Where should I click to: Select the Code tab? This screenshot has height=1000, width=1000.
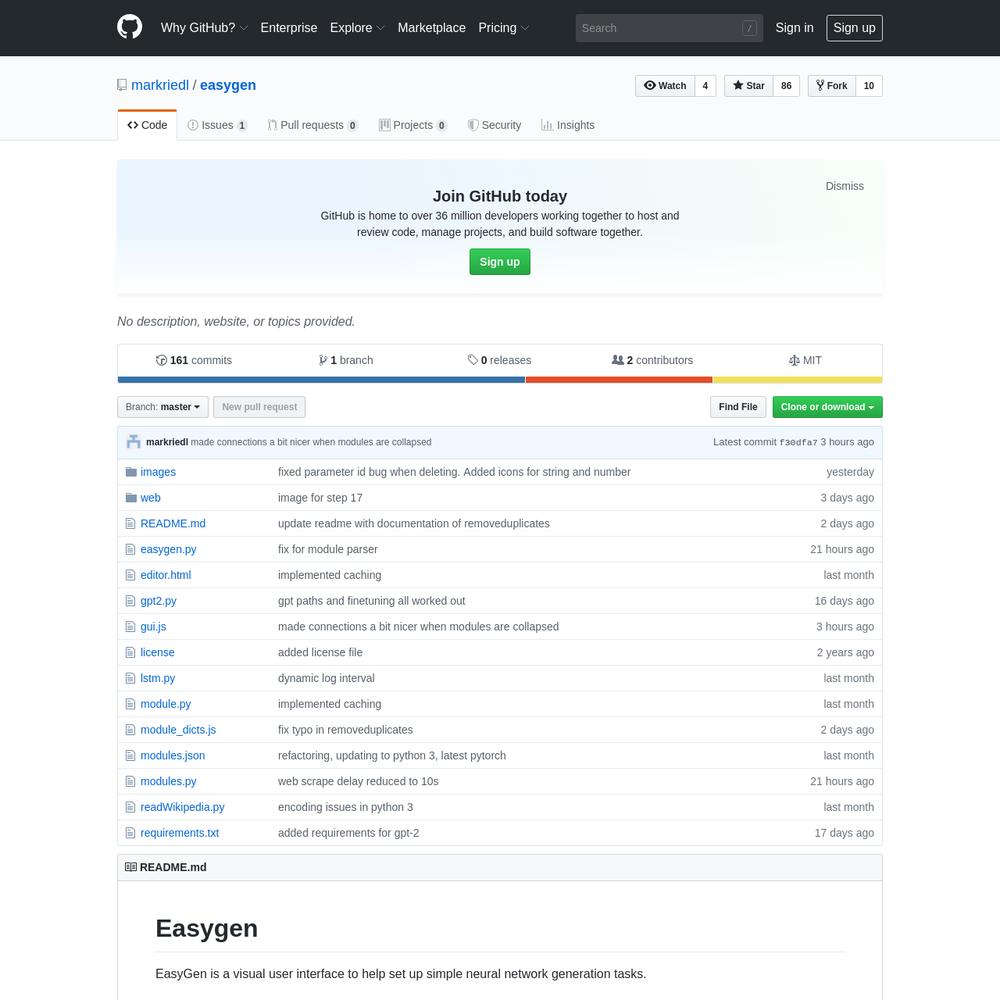[x=147, y=125]
